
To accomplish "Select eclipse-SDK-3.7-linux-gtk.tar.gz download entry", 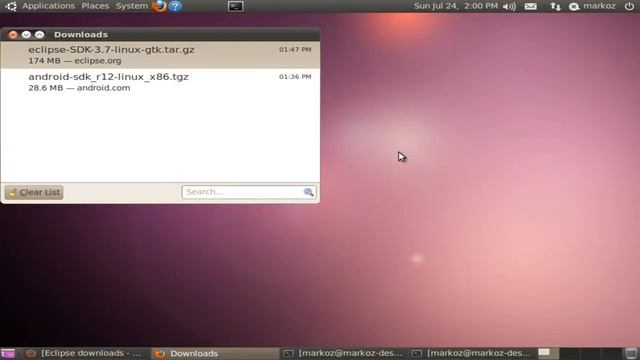I will (160, 55).
